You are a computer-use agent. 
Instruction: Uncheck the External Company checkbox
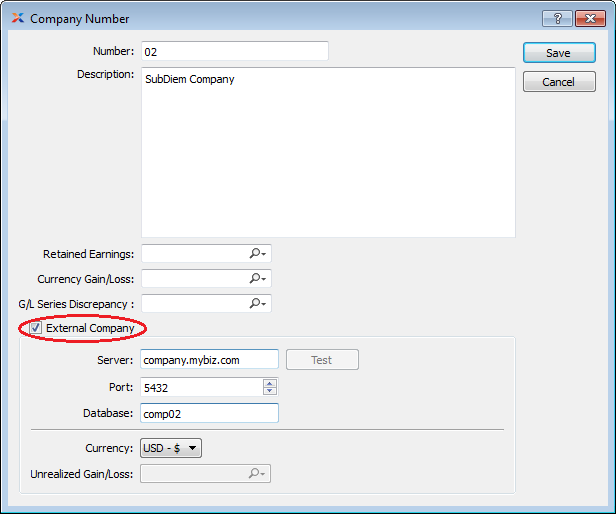(x=36, y=328)
